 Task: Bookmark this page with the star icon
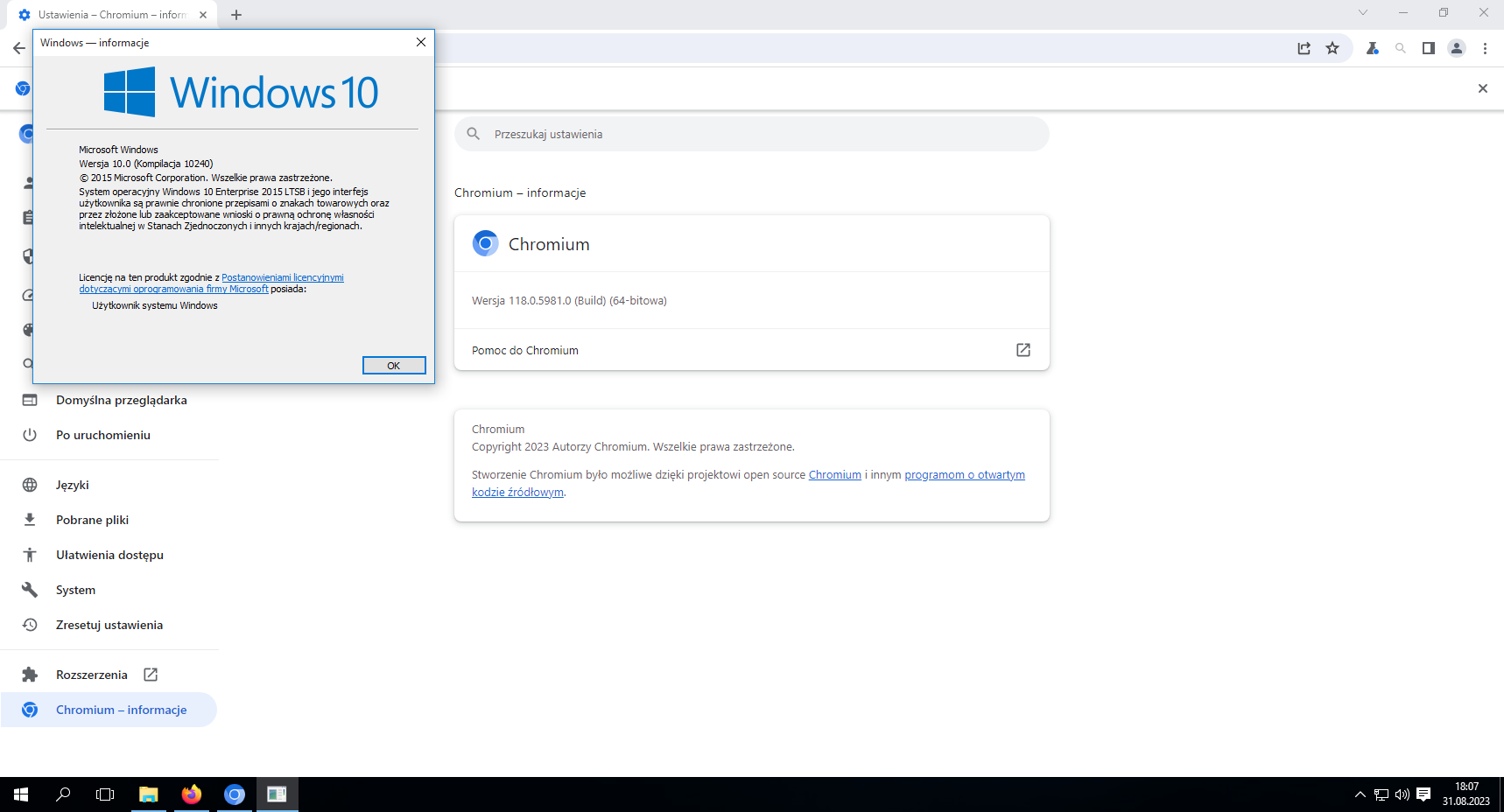pos(1332,48)
